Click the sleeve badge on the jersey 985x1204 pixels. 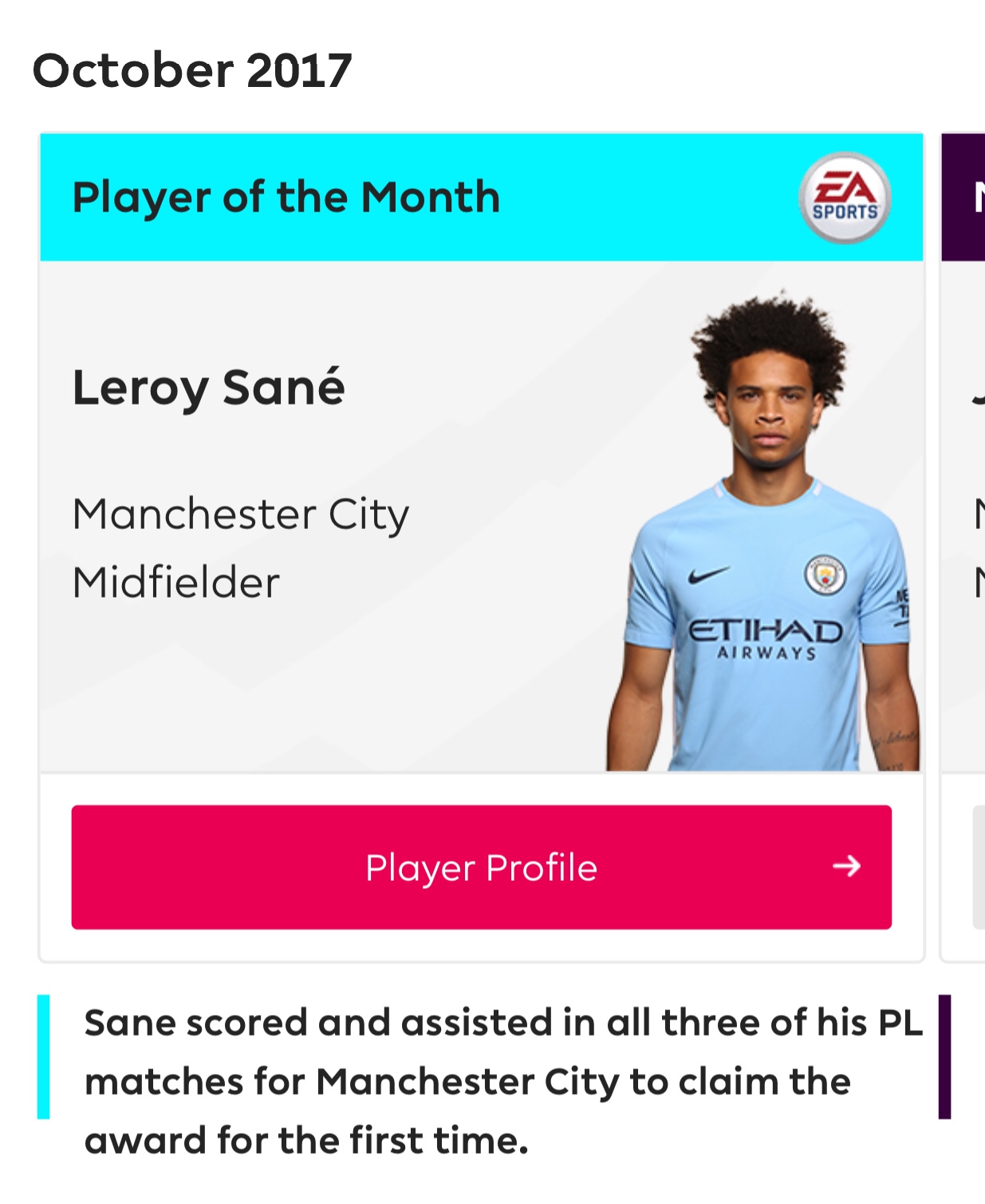pos(903,608)
